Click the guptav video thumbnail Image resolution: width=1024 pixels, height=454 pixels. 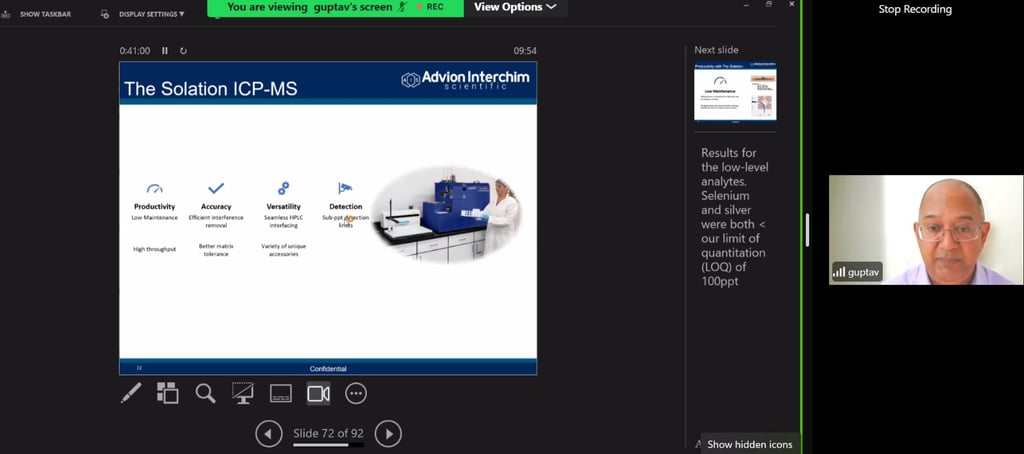926,229
